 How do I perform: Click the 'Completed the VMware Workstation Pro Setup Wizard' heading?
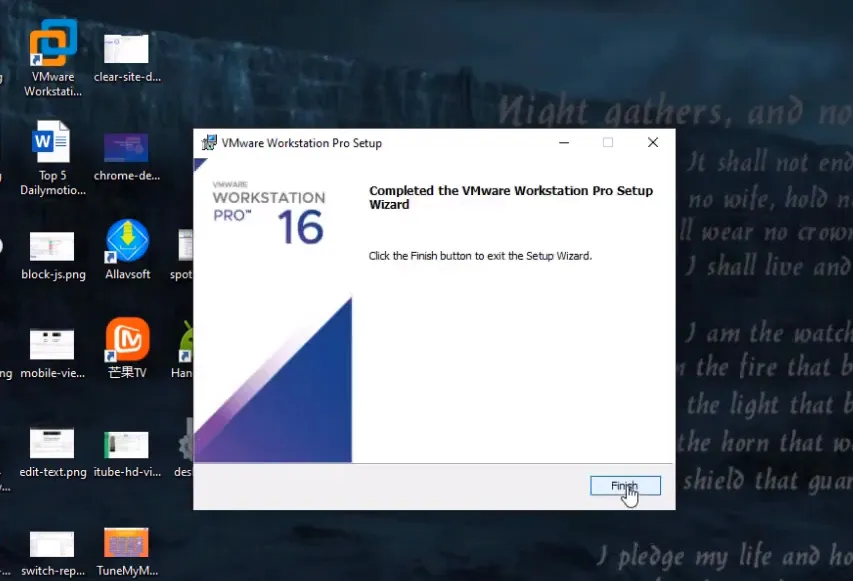510,197
